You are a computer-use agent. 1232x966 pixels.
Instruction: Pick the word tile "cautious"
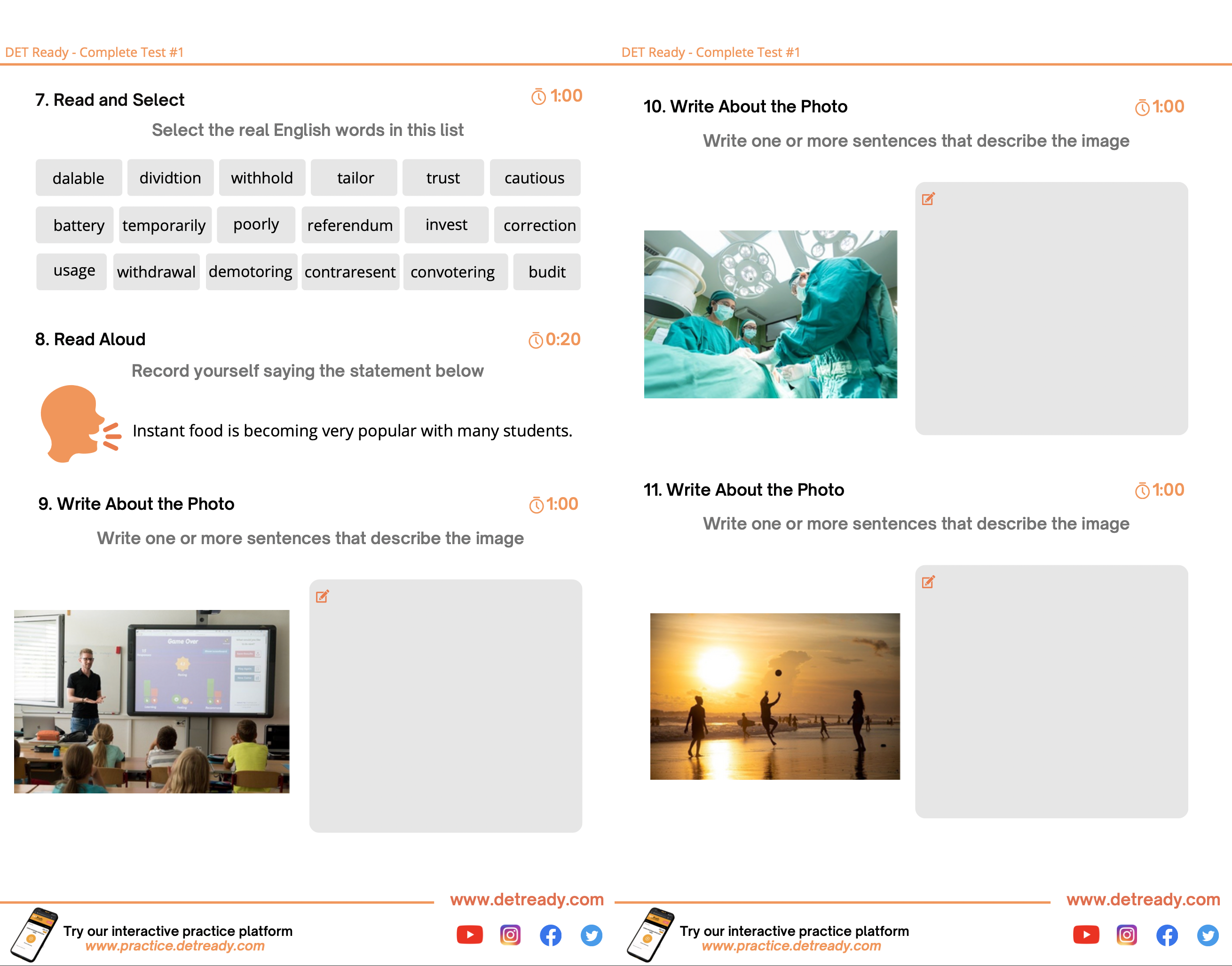coord(534,178)
